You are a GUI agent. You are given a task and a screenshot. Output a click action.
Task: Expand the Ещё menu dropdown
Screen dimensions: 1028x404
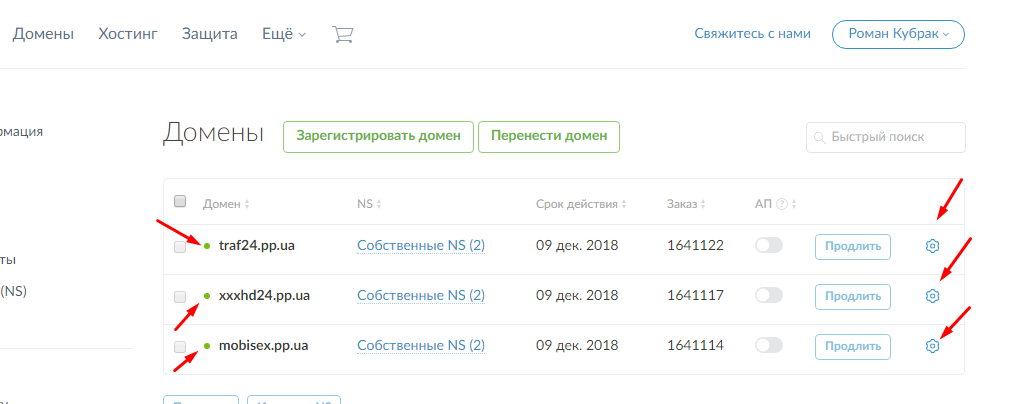(284, 34)
